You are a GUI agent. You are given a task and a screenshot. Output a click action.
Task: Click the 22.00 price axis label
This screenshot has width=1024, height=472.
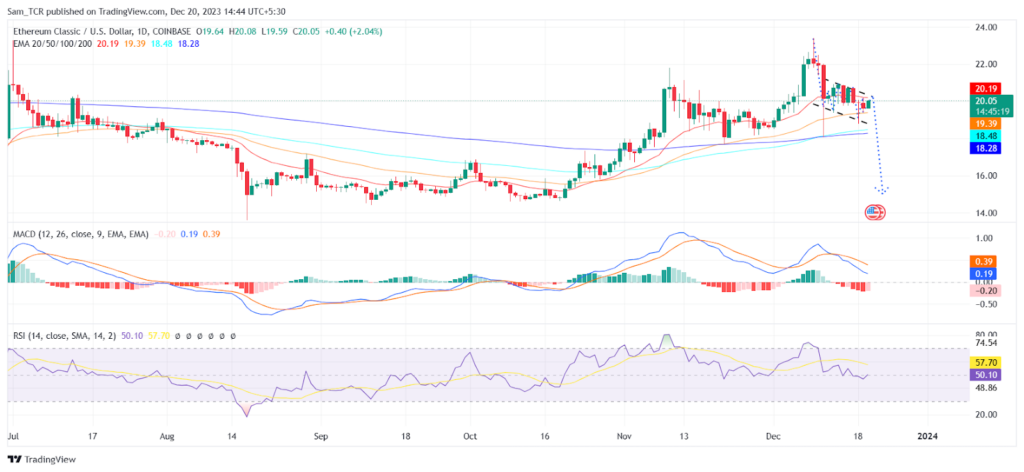985,64
